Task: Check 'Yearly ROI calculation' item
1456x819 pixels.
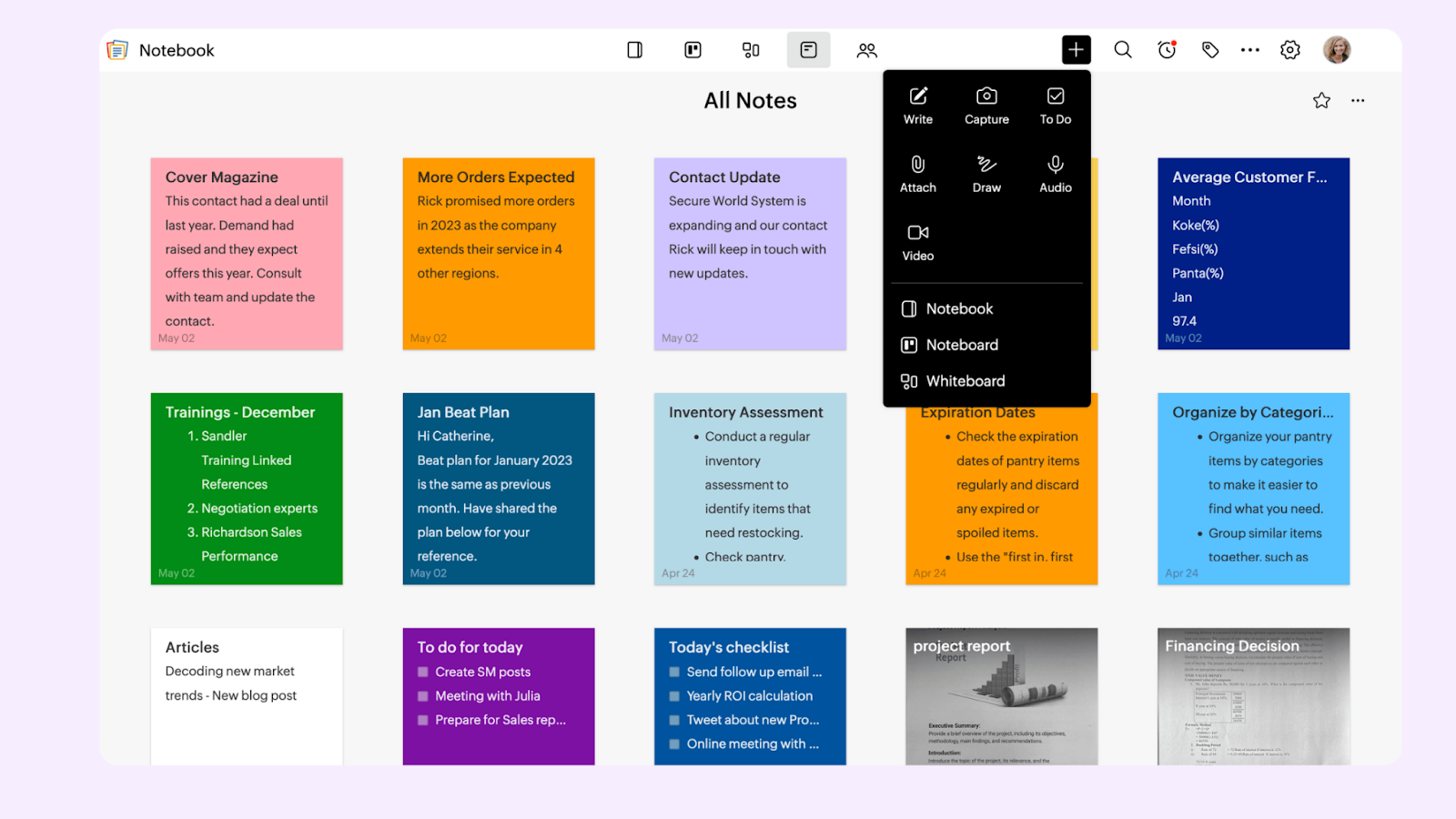Action: pos(674,696)
